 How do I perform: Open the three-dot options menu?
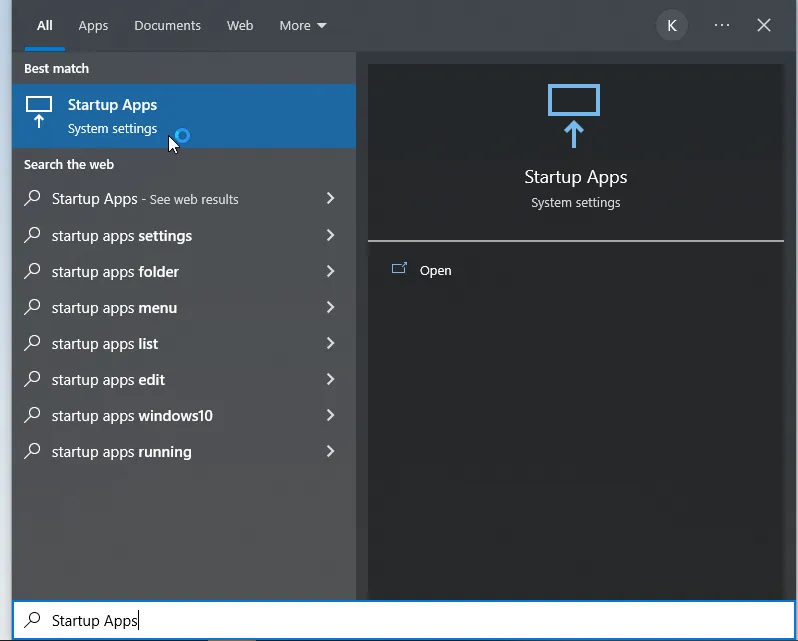pyautogui.click(x=722, y=26)
